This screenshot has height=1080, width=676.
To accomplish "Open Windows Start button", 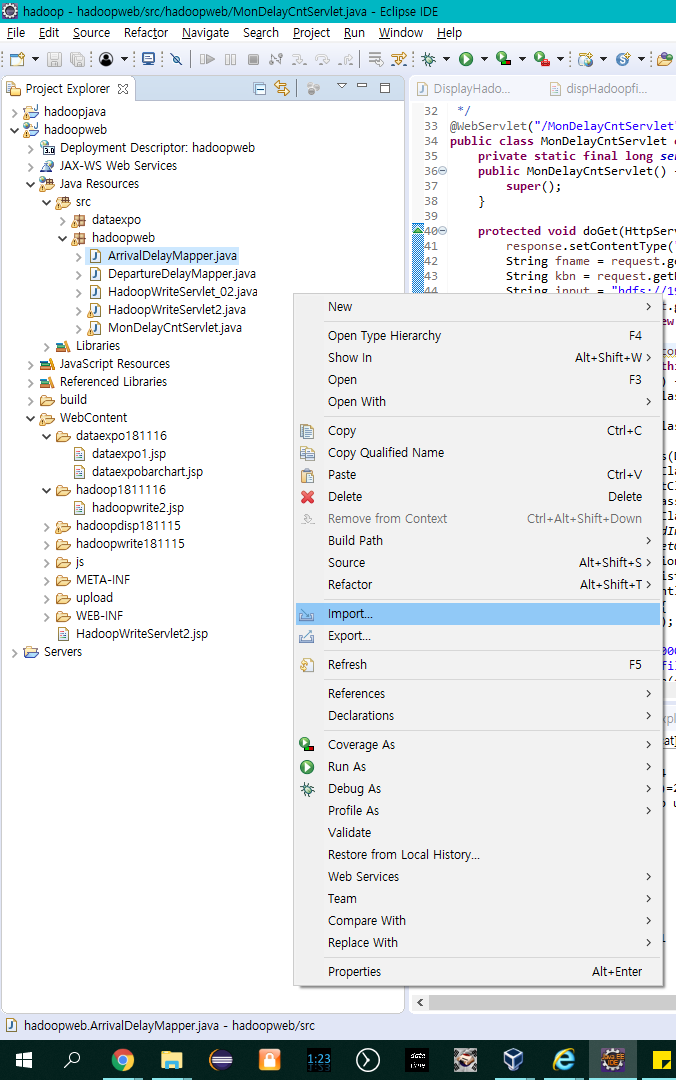I will coord(24,1059).
